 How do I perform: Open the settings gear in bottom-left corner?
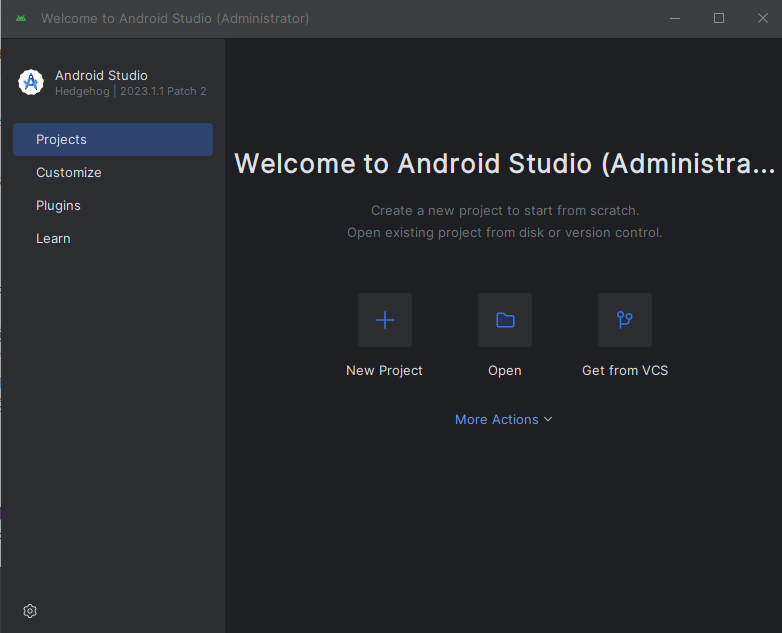pyautogui.click(x=30, y=611)
